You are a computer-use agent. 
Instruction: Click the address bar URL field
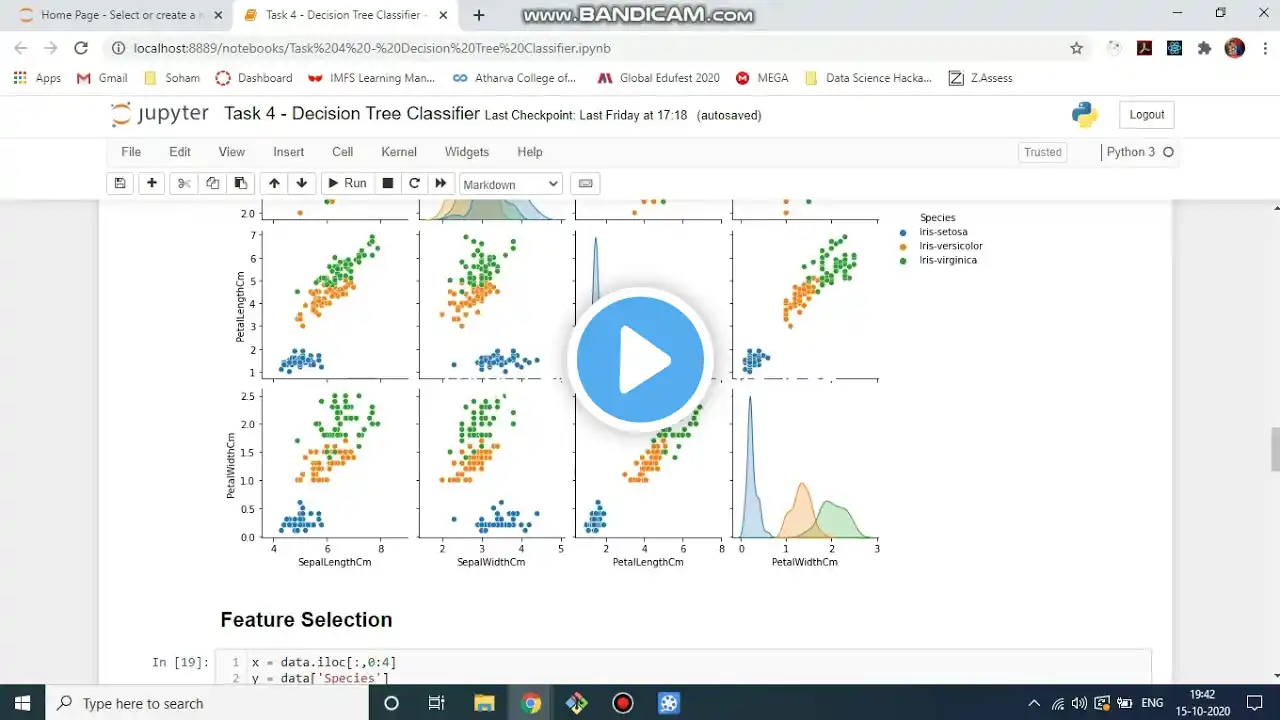click(590, 48)
